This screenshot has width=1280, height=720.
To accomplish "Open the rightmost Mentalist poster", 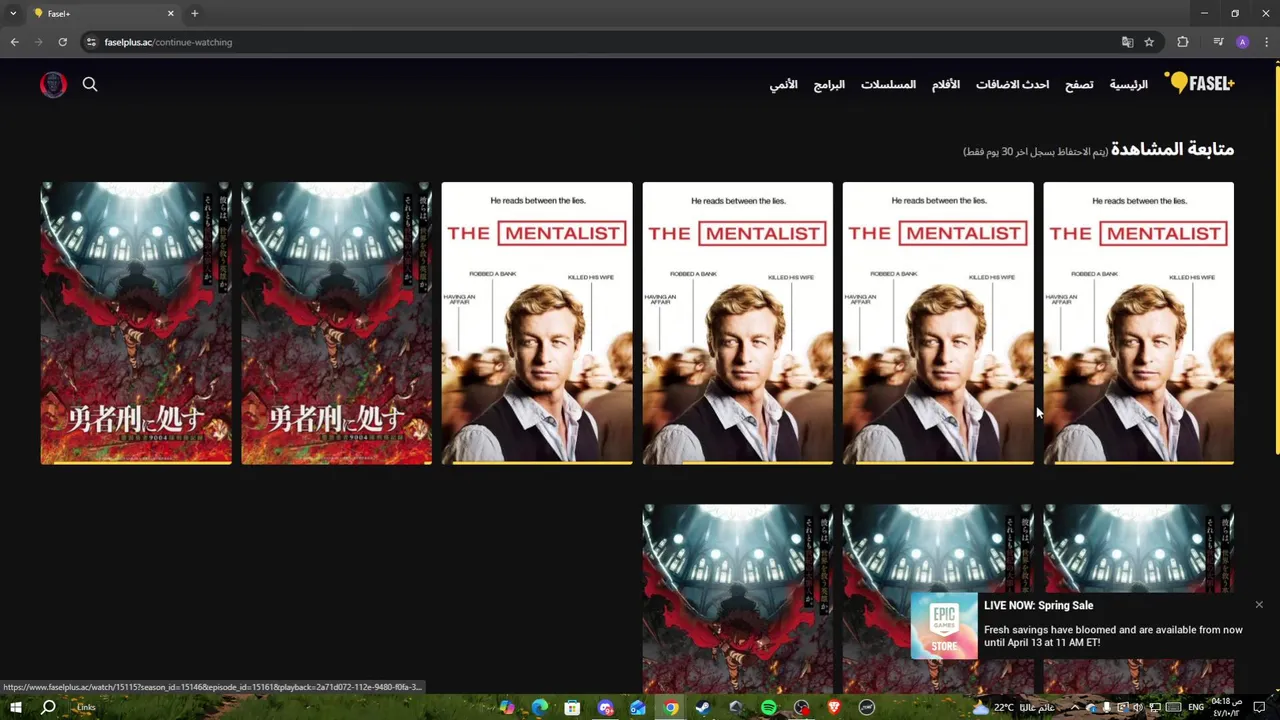I will coord(1138,323).
